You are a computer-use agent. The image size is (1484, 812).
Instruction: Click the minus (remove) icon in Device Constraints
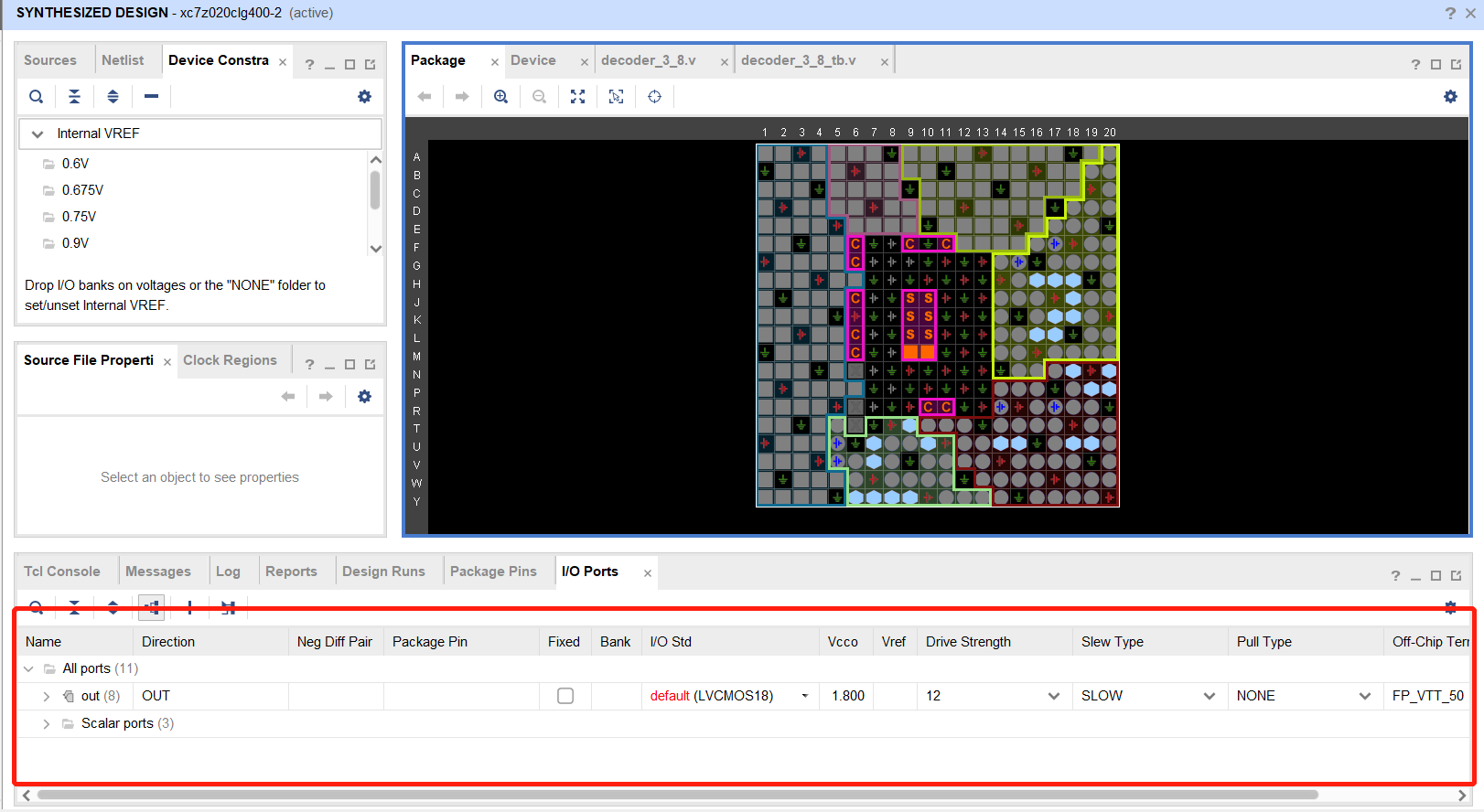[151, 96]
